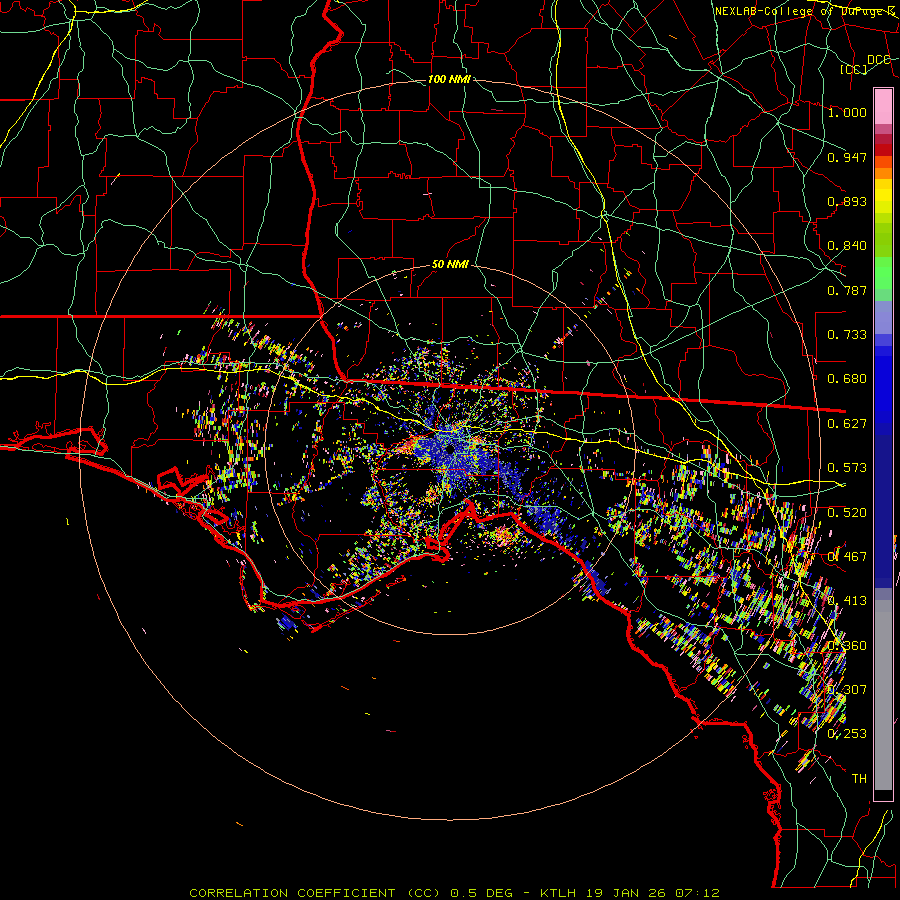Click the 0.787 color scale value

point(847,290)
